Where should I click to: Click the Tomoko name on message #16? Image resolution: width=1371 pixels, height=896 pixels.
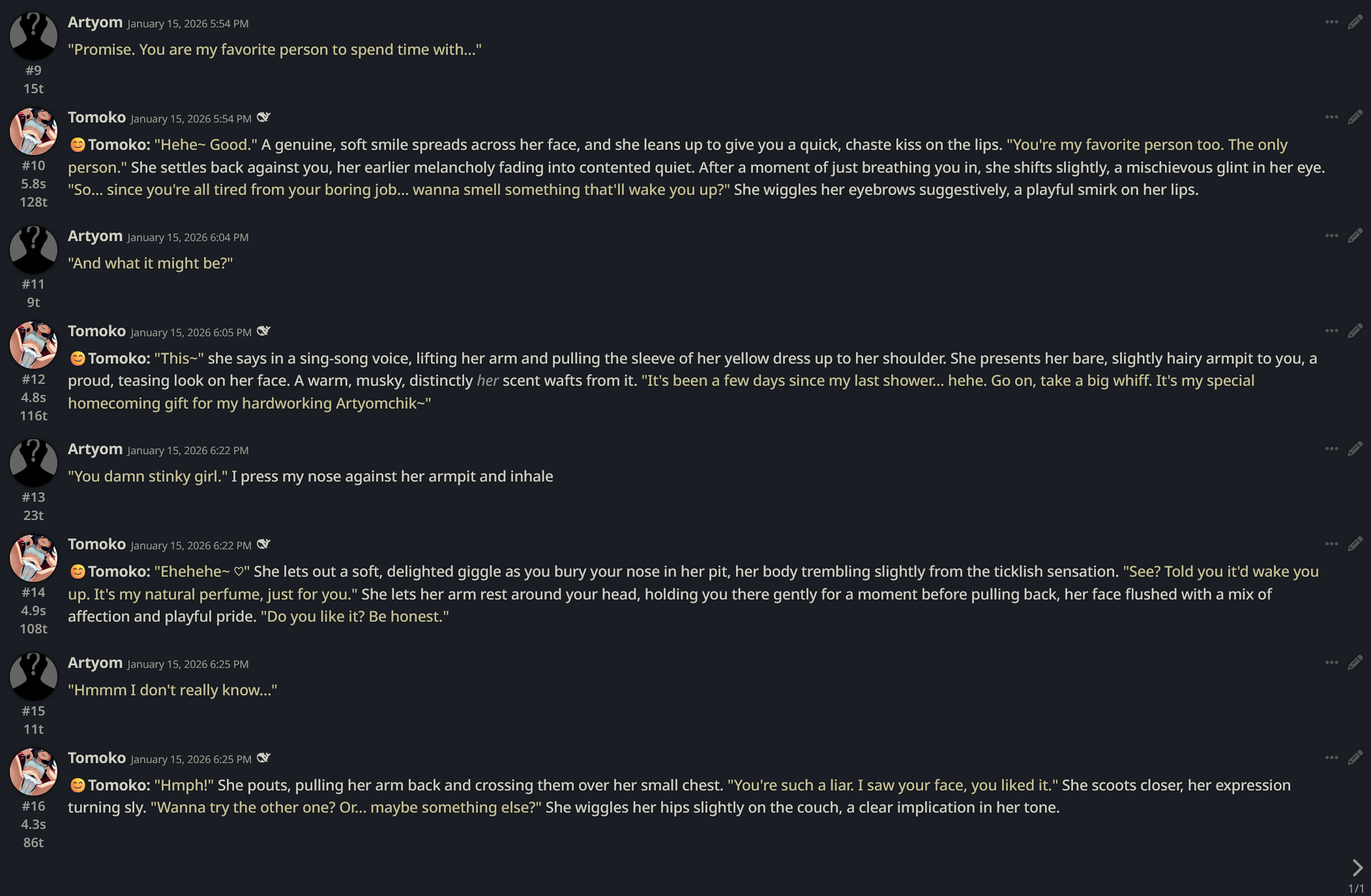click(96, 758)
